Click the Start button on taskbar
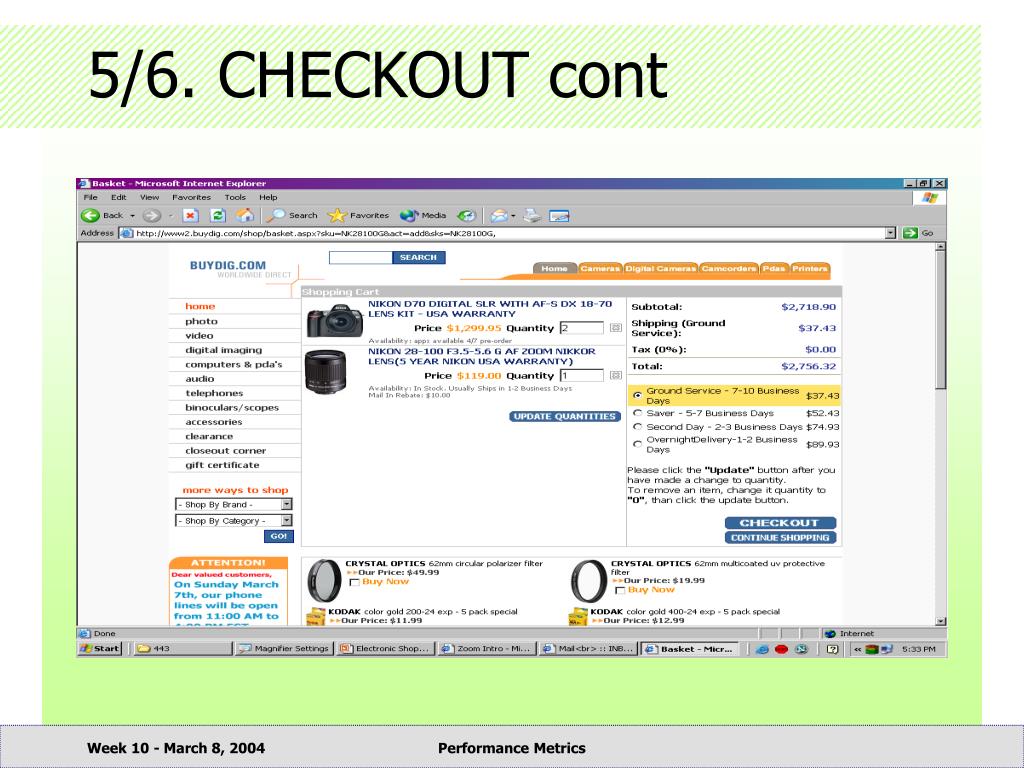The width and height of the screenshot is (1024, 768). 99,648
